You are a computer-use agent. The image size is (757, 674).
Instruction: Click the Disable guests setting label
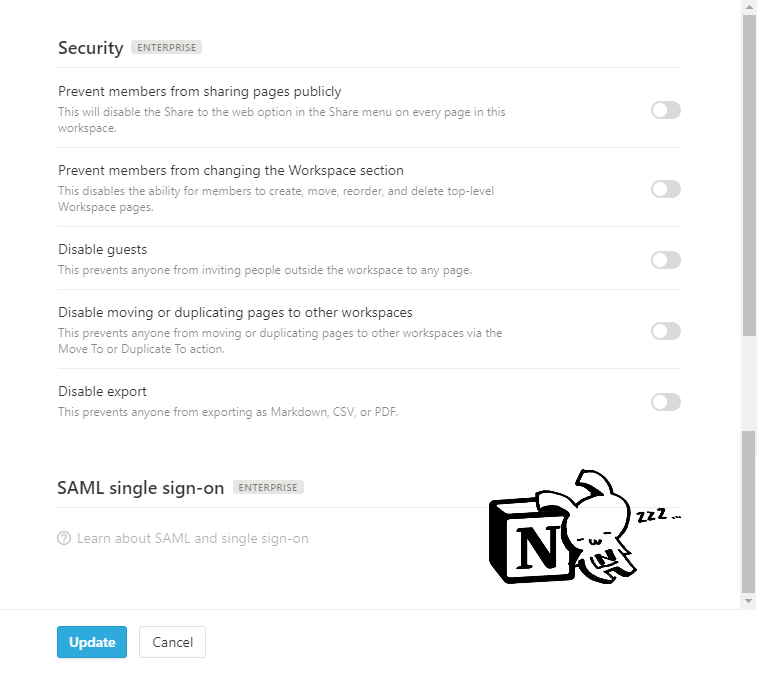tap(102, 249)
